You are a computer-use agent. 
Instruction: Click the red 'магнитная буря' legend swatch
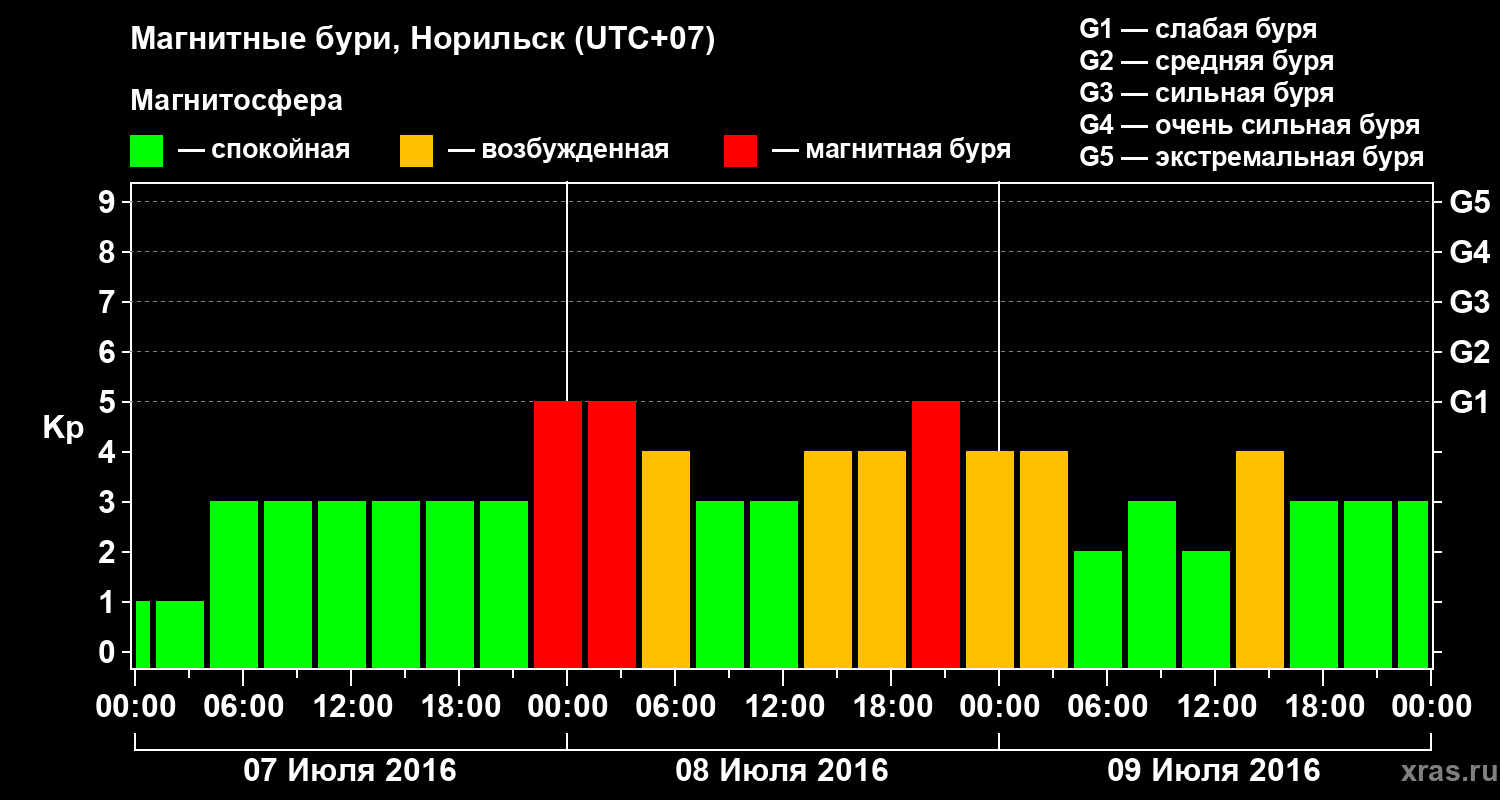[741, 151]
